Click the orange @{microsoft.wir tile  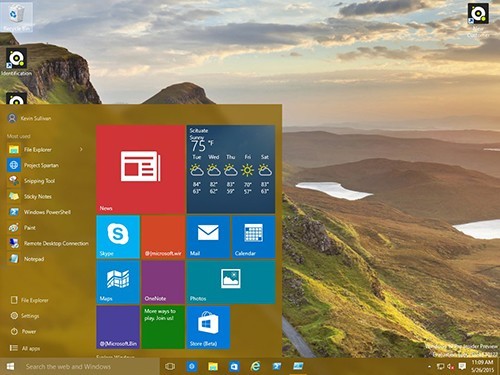(163, 237)
